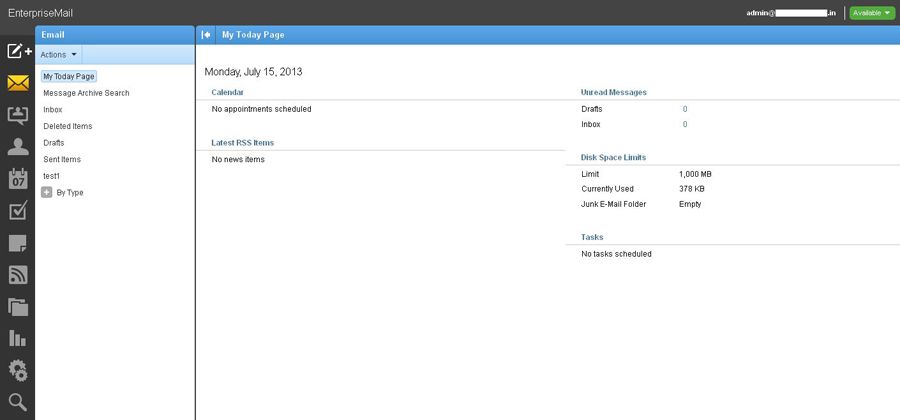Open the Search magnifier icon
900x420 pixels.
click(18, 402)
